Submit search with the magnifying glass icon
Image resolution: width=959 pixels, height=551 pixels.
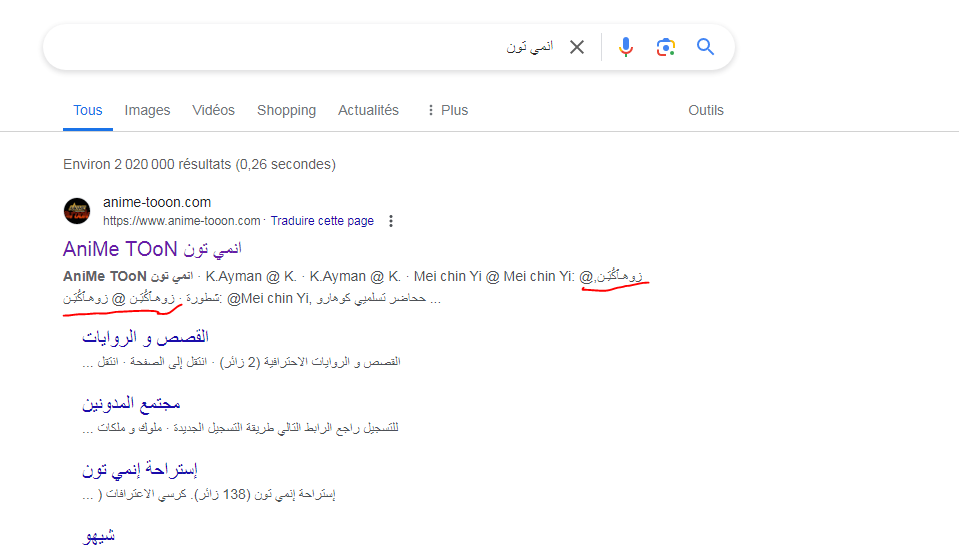pyautogui.click(x=705, y=46)
